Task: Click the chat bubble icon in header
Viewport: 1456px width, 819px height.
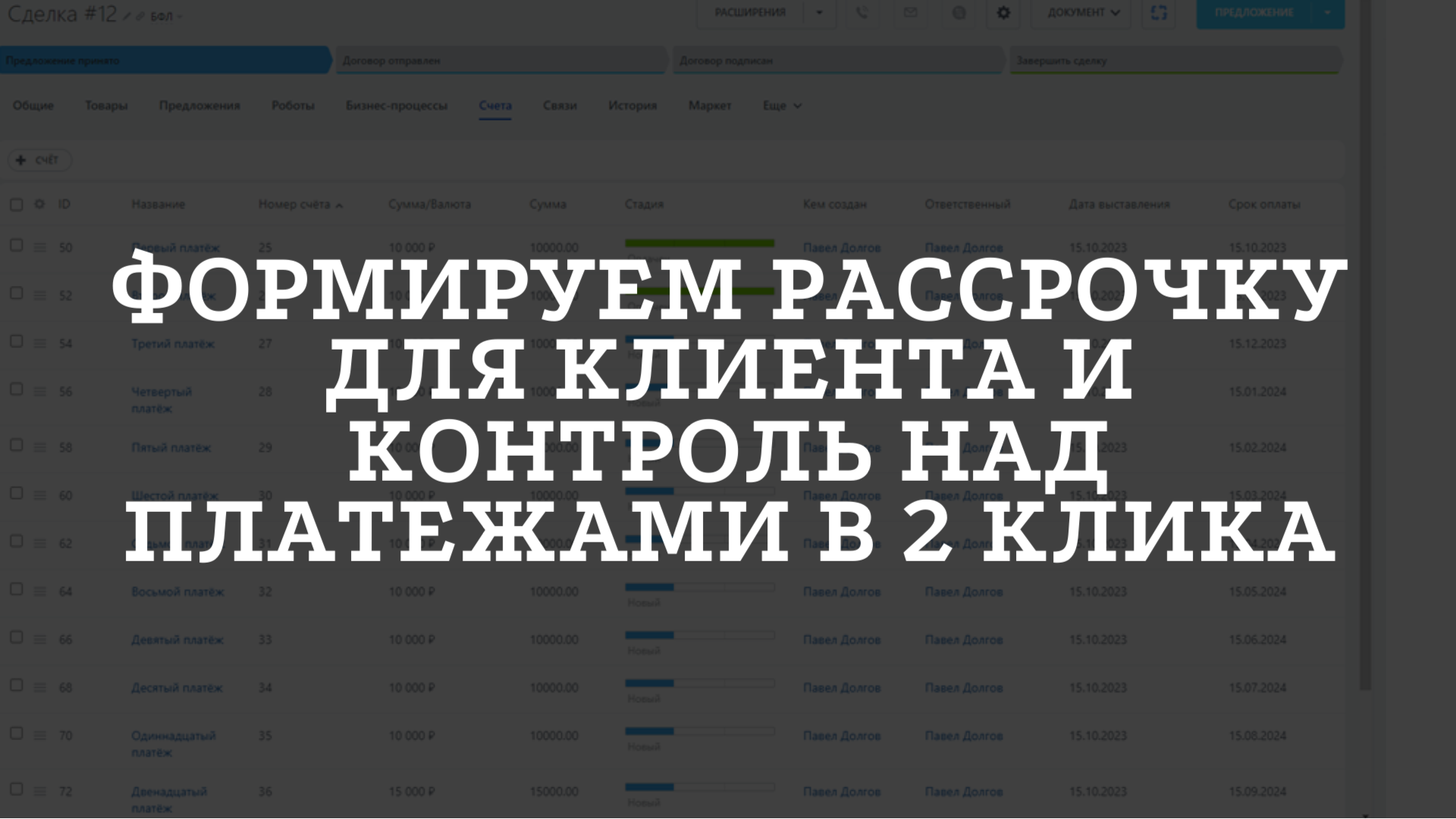Action: (959, 13)
